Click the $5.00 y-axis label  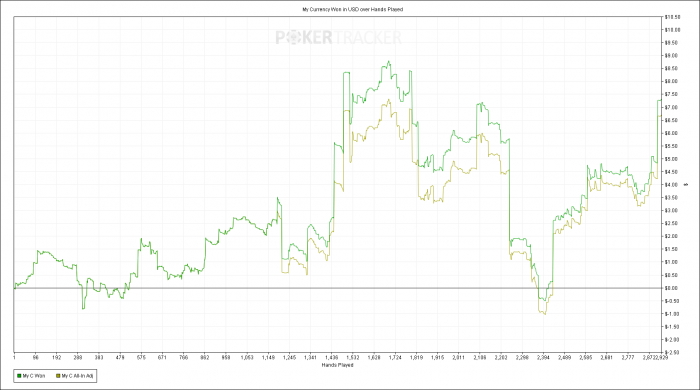click(x=672, y=159)
